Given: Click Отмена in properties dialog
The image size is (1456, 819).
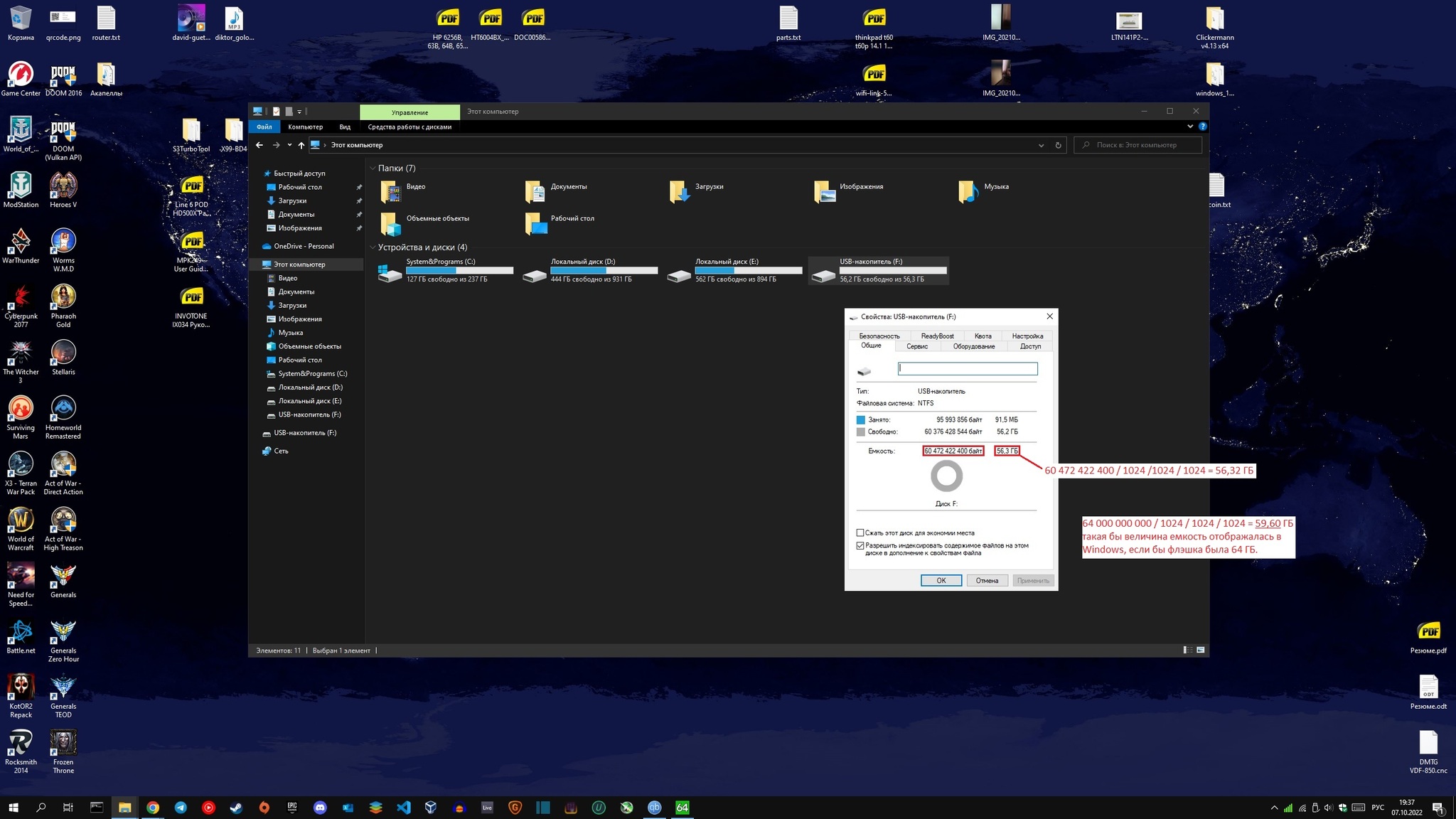Looking at the screenshot, I should [987, 581].
